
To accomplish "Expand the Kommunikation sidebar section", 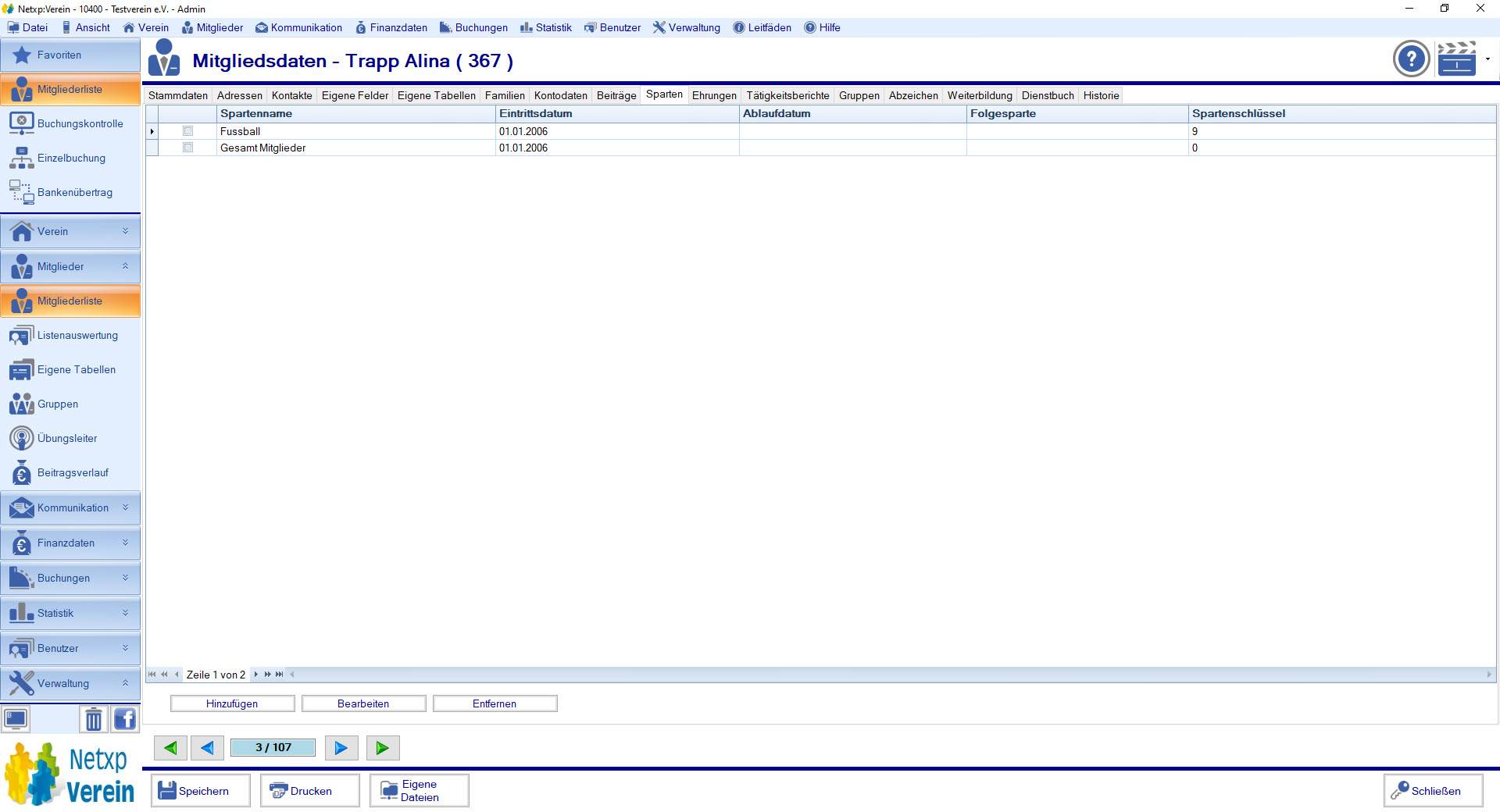I will pyautogui.click(x=70, y=508).
